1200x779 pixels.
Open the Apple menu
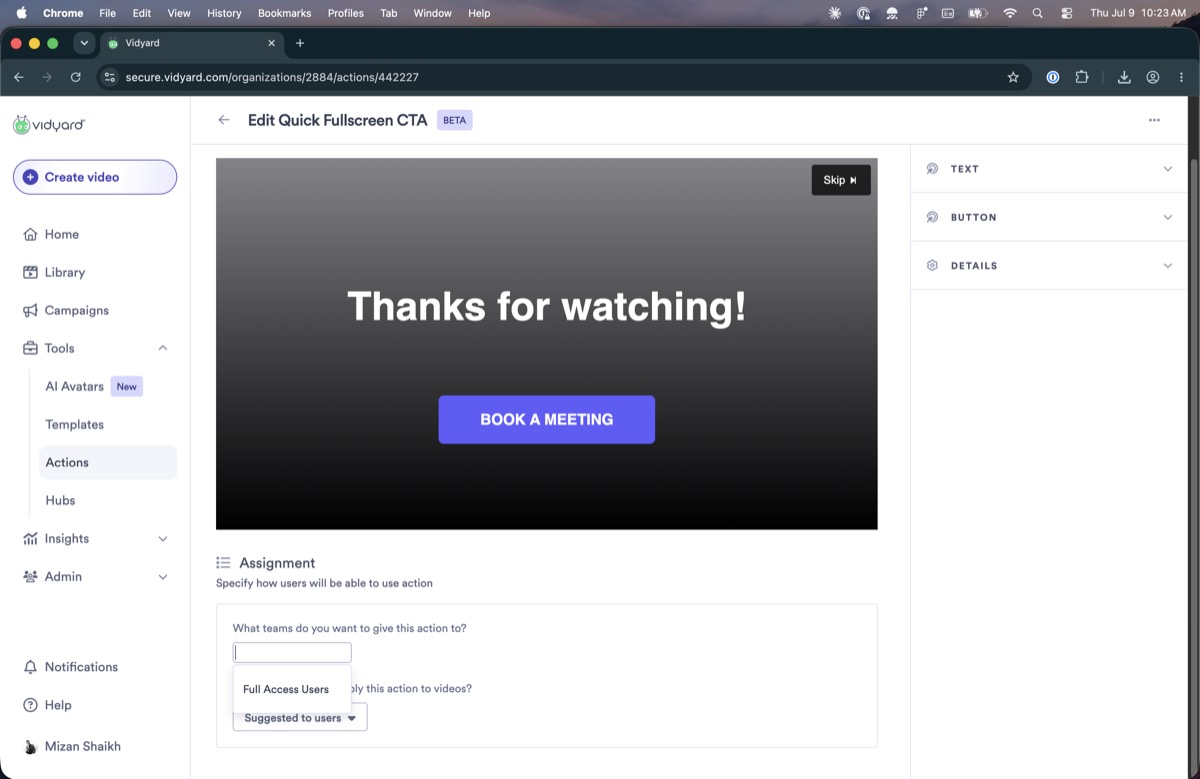point(21,13)
